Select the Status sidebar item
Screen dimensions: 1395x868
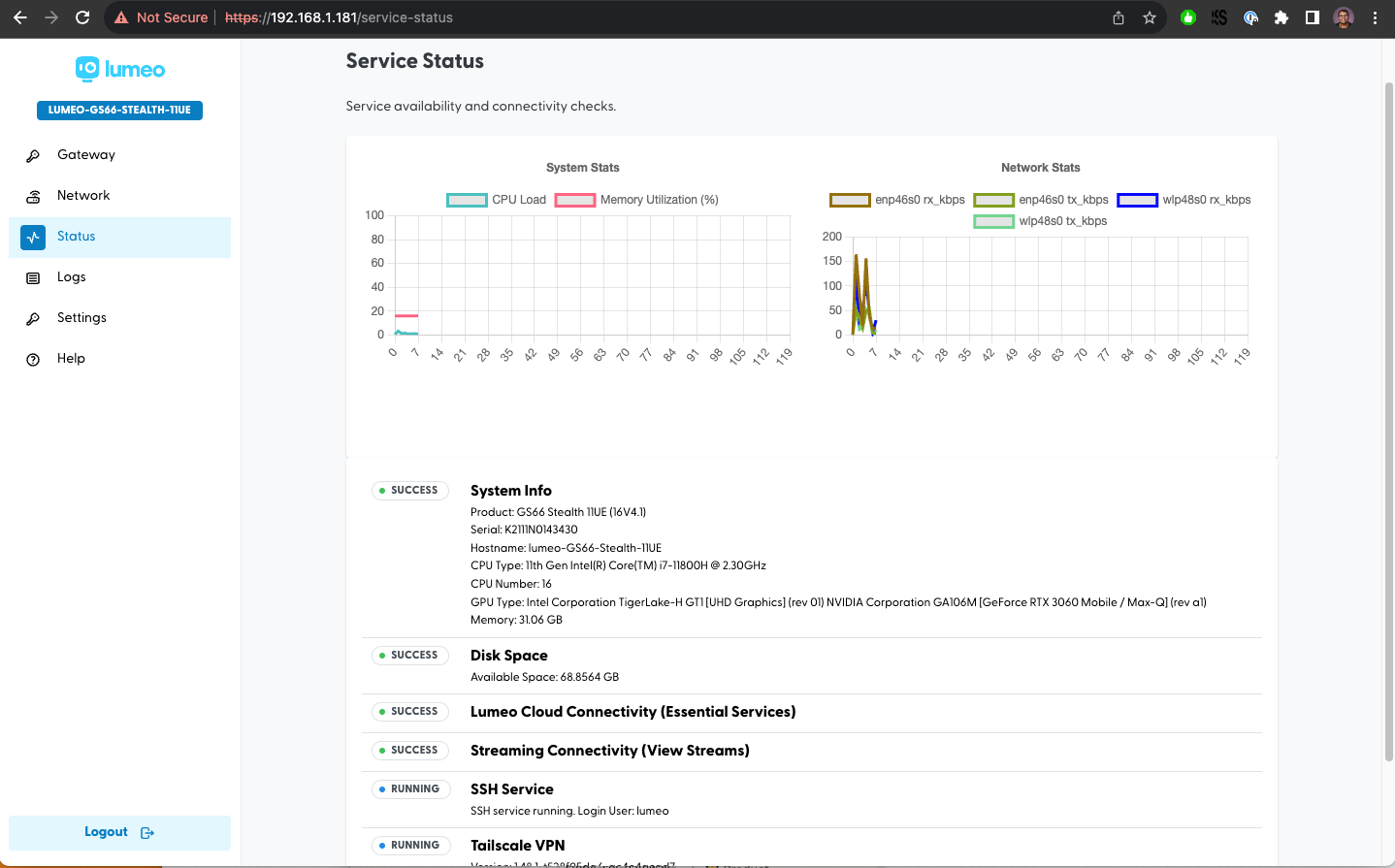pos(119,237)
